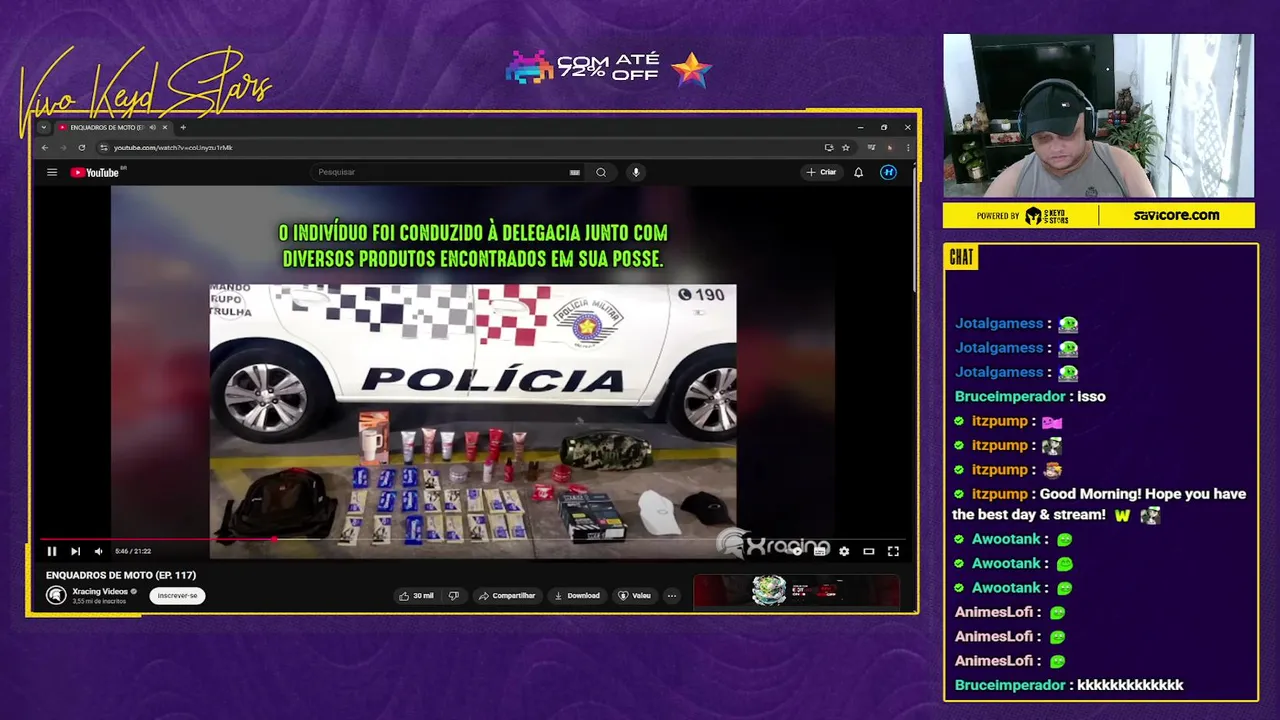Open the YouTube hamburger guide menu
The image size is (1280, 720).
52,172
